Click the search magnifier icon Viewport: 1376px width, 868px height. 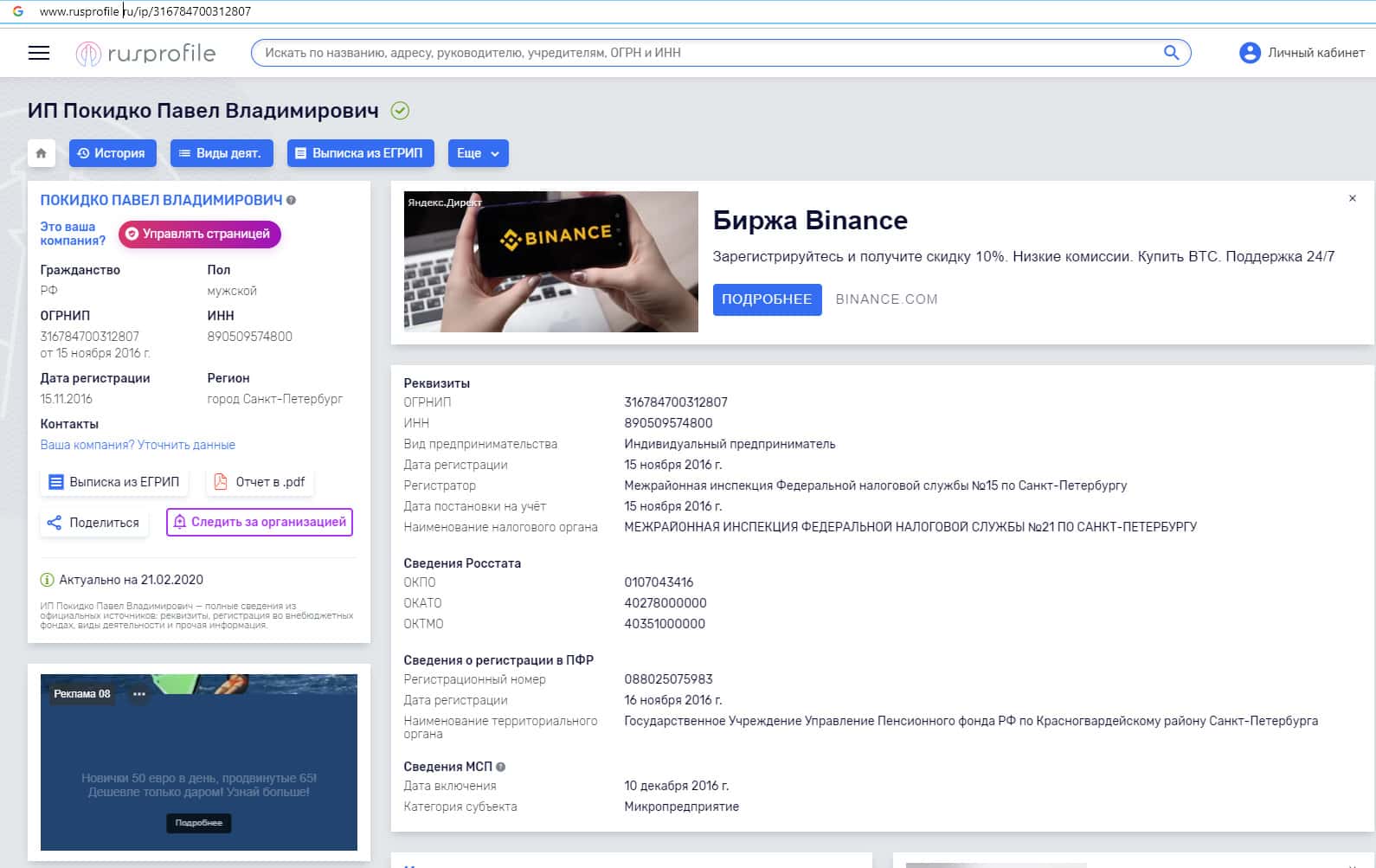click(x=1171, y=53)
